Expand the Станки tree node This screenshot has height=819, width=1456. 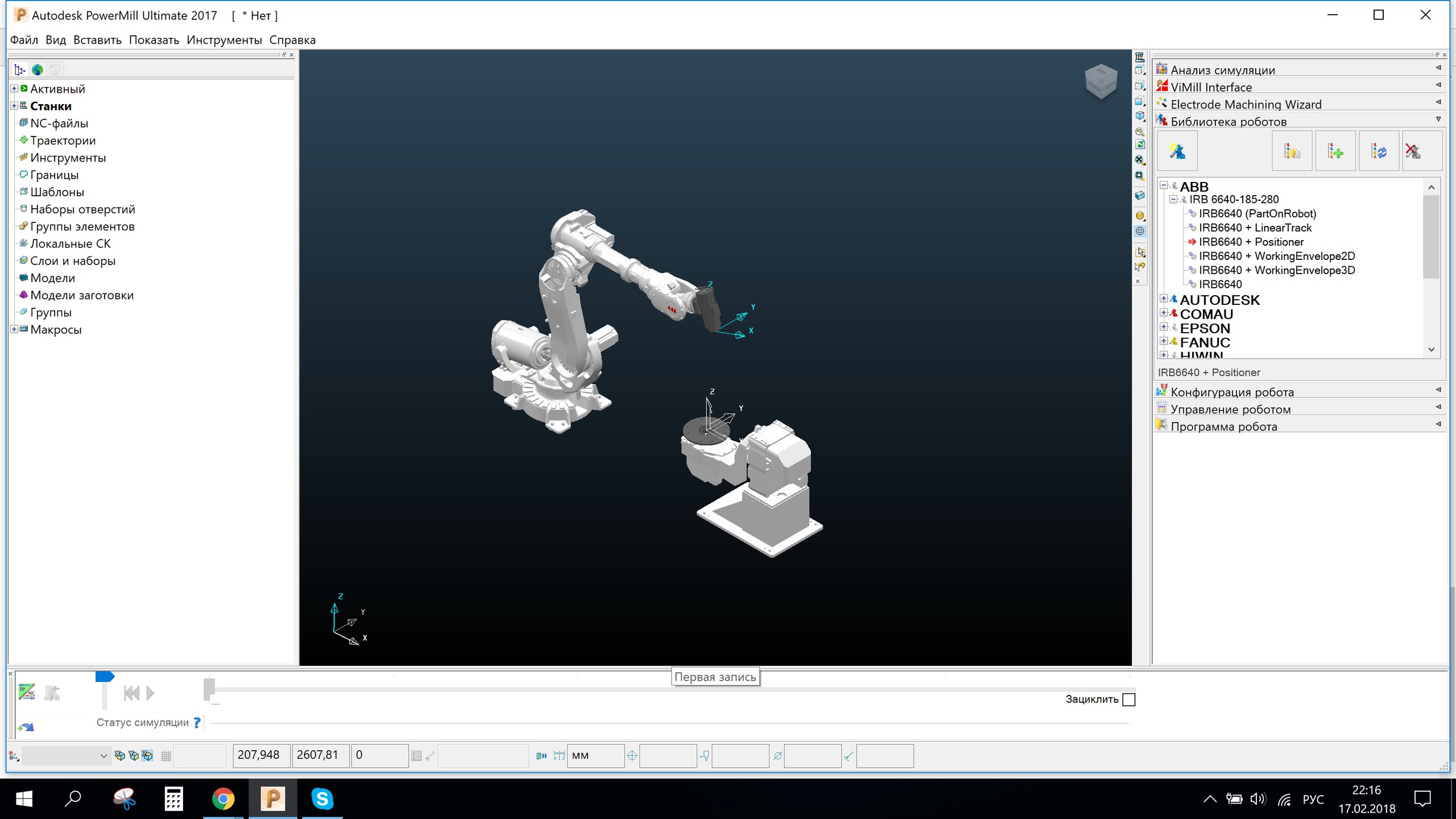(14, 106)
